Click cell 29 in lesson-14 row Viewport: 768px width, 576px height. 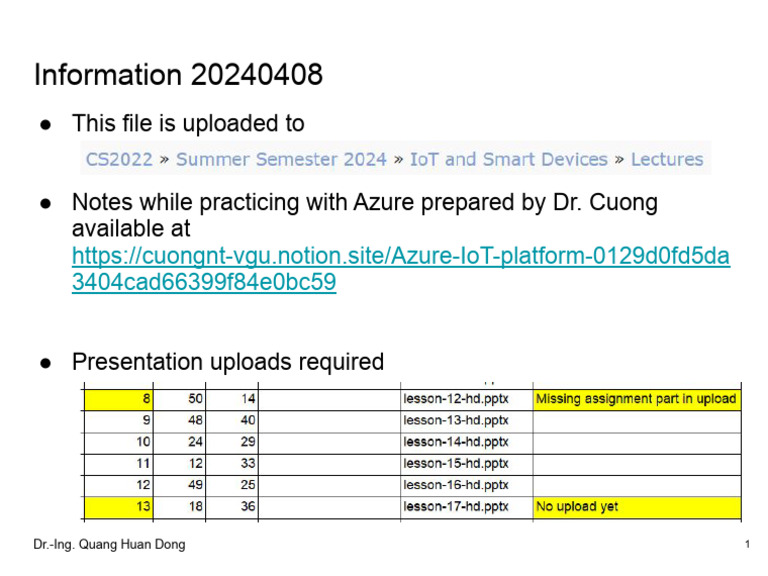coord(232,442)
